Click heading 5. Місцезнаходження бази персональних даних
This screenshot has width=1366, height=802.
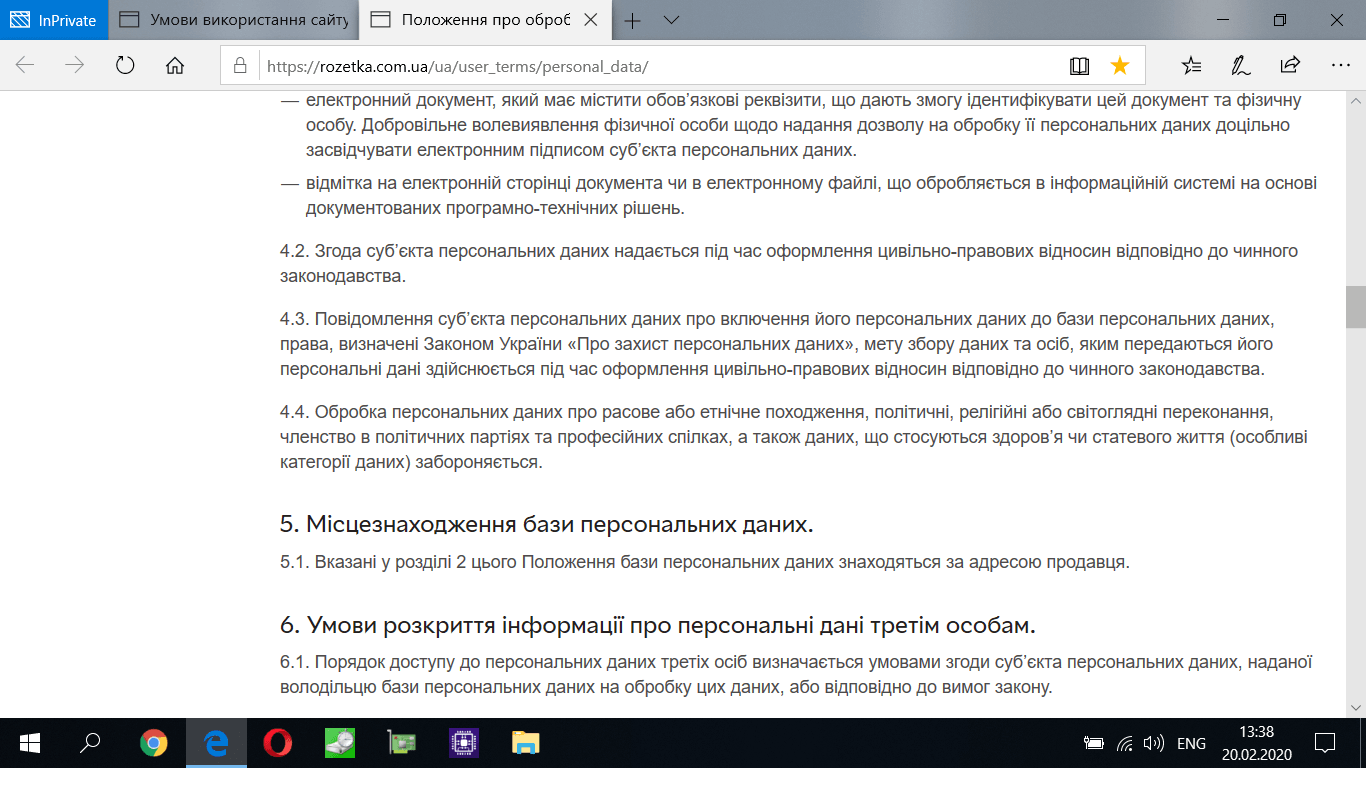pos(547,524)
